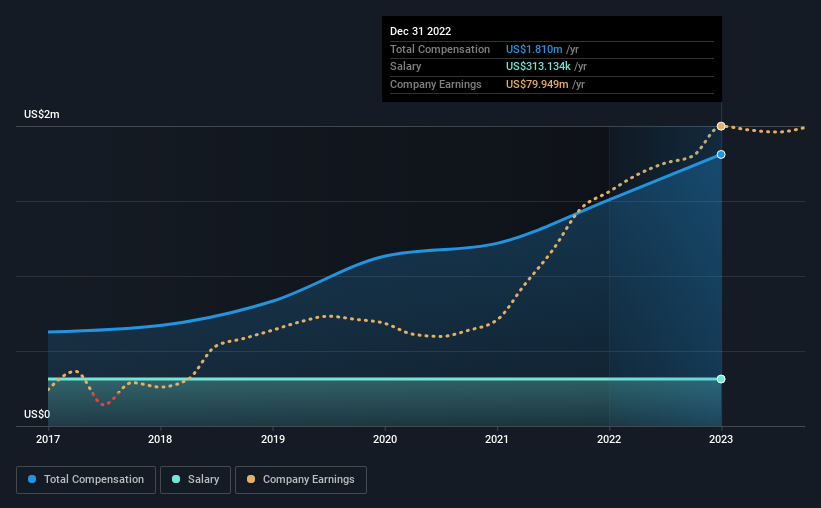Click the Company Earnings tooltip row label
Image resolution: width=821 pixels, height=508 pixels.
436,84
